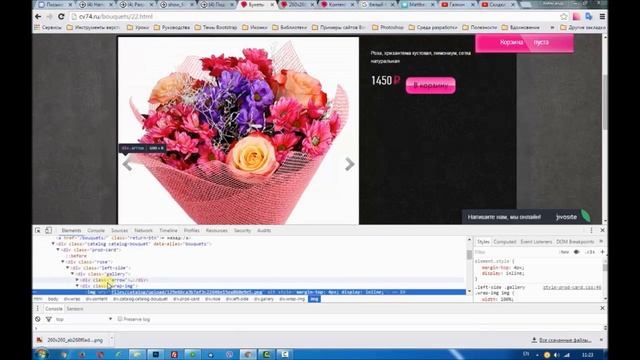Click the volume icon in the system tray
Screen dimensions: 640x360
pyautogui.click(x=556, y=355)
